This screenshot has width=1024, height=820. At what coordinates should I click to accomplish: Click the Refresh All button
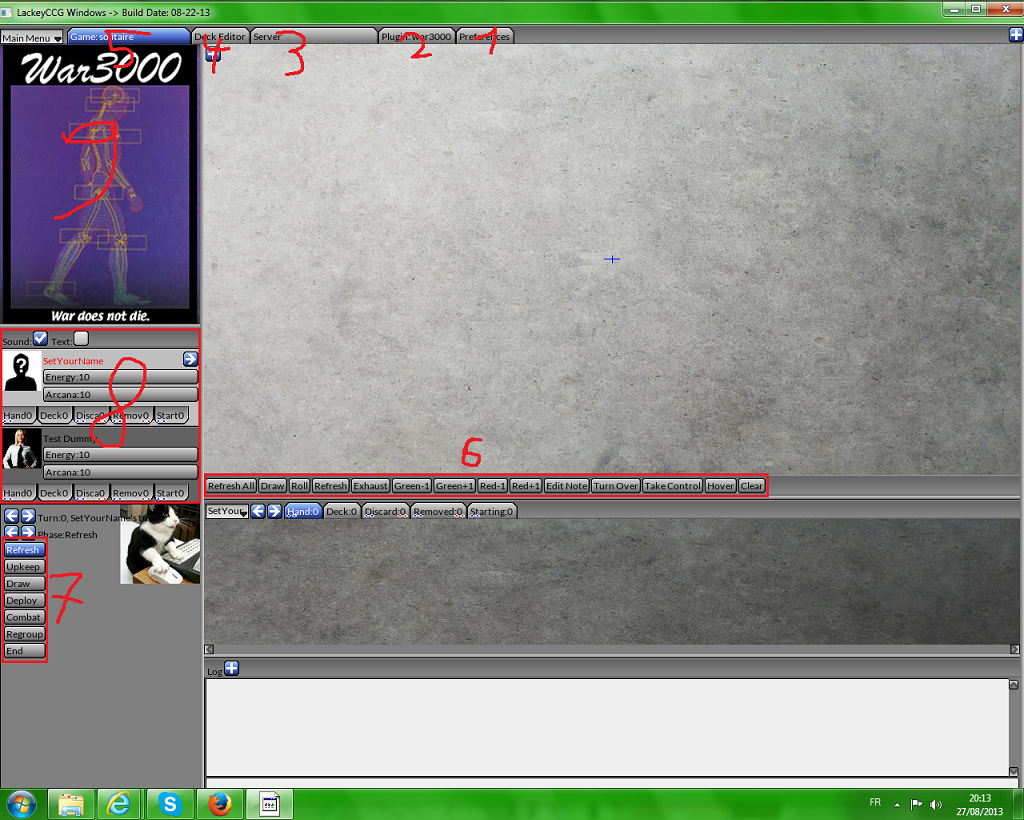coord(231,486)
